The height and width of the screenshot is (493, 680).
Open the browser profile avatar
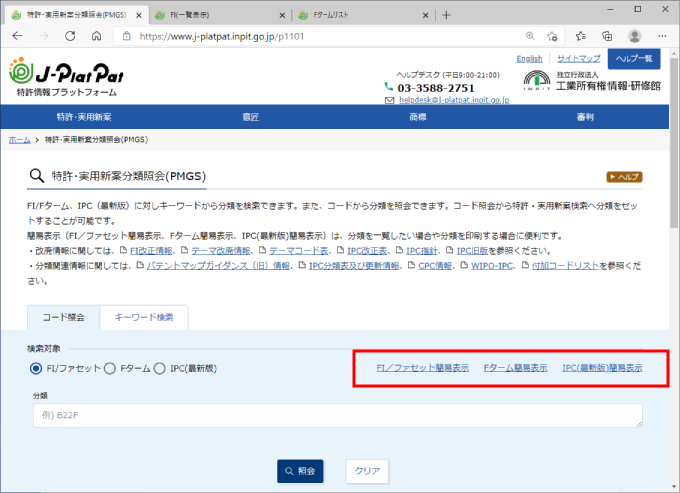coord(634,36)
